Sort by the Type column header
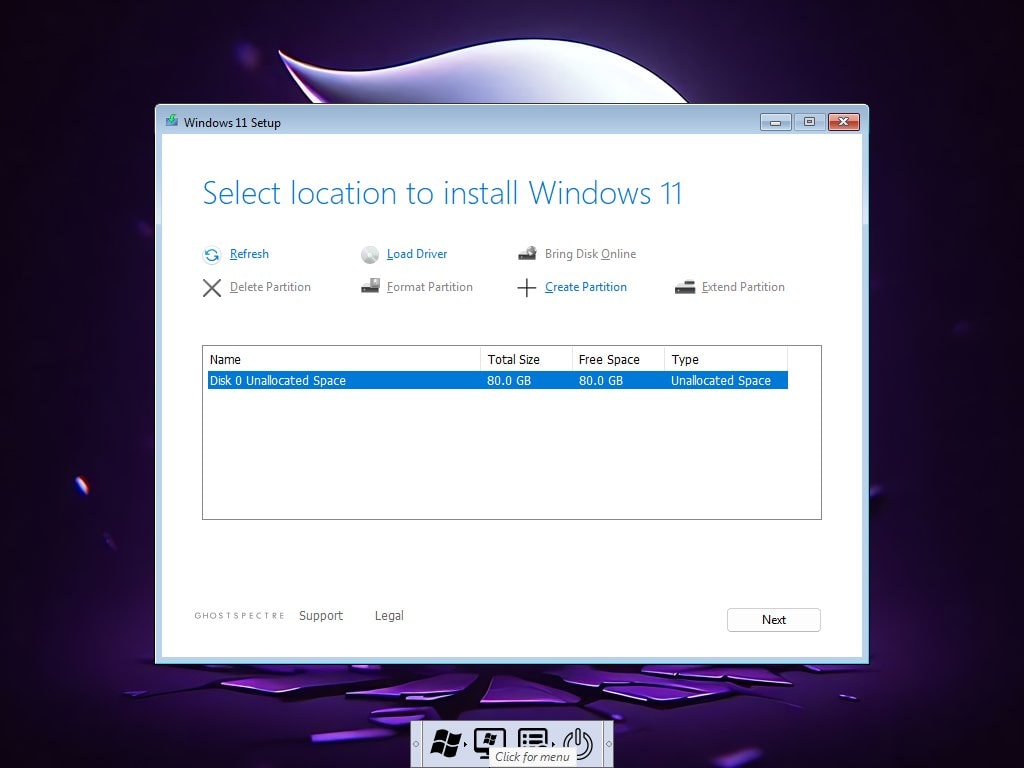 click(726, 359)
